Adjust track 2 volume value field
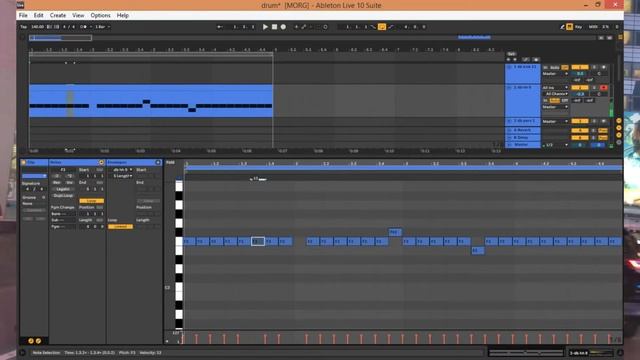The image size is (640, 360). click(x=580, y=94)
